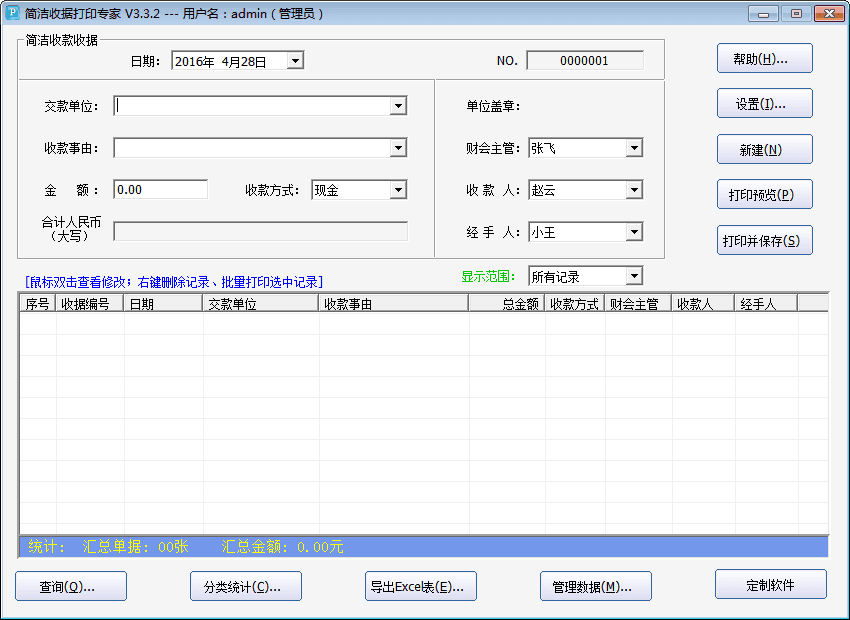The width and height of the screenshot is (850, 620).
Task: Open the 经手人 dropdown showing 小王
Action: 633,232
